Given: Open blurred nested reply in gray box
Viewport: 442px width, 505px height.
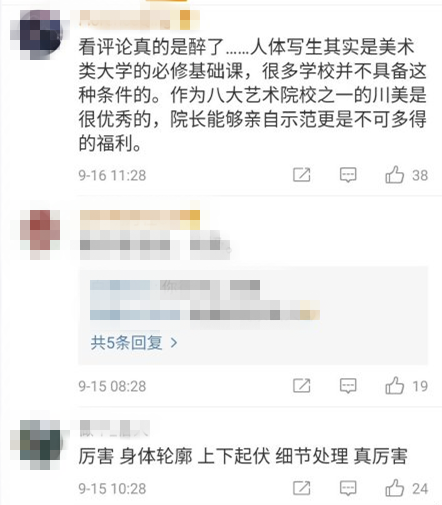Looking at the screenshot, I should tap(205, 300).
